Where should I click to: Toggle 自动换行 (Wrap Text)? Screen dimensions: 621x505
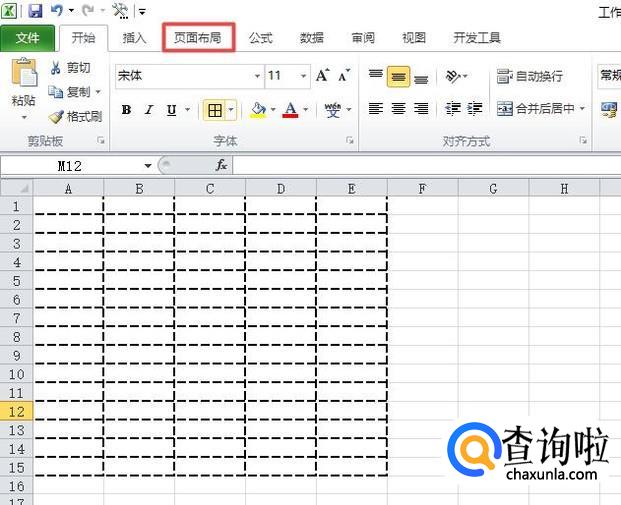[530, 76]
